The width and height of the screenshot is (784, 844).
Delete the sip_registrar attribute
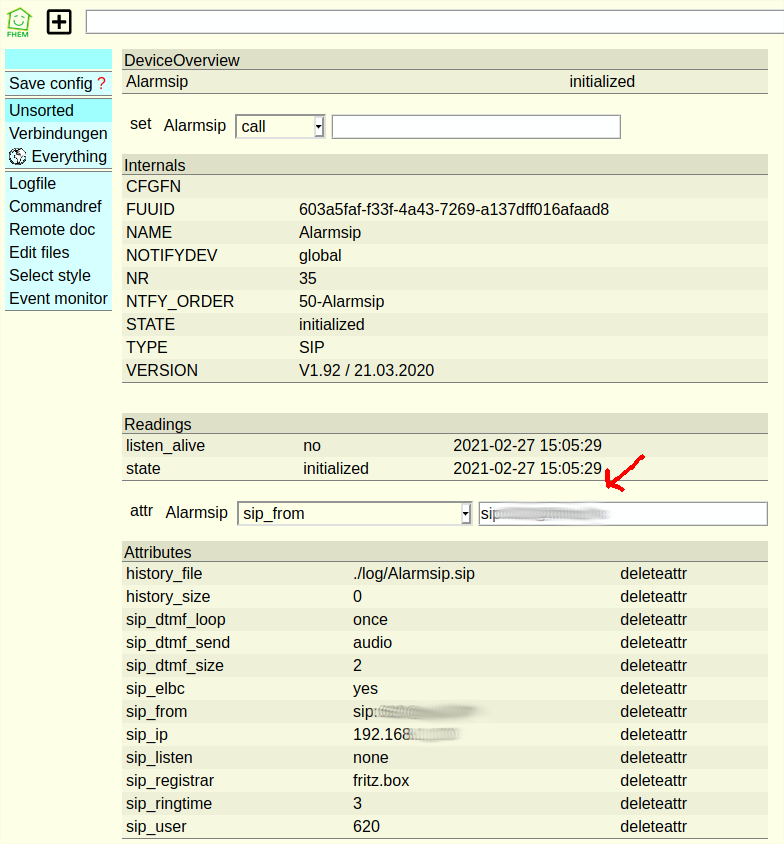(x=653, y=781)
